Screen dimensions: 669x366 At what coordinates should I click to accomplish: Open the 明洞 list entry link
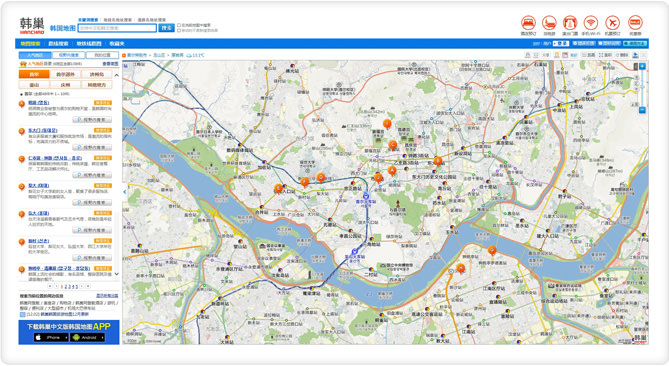coord(38,103)
